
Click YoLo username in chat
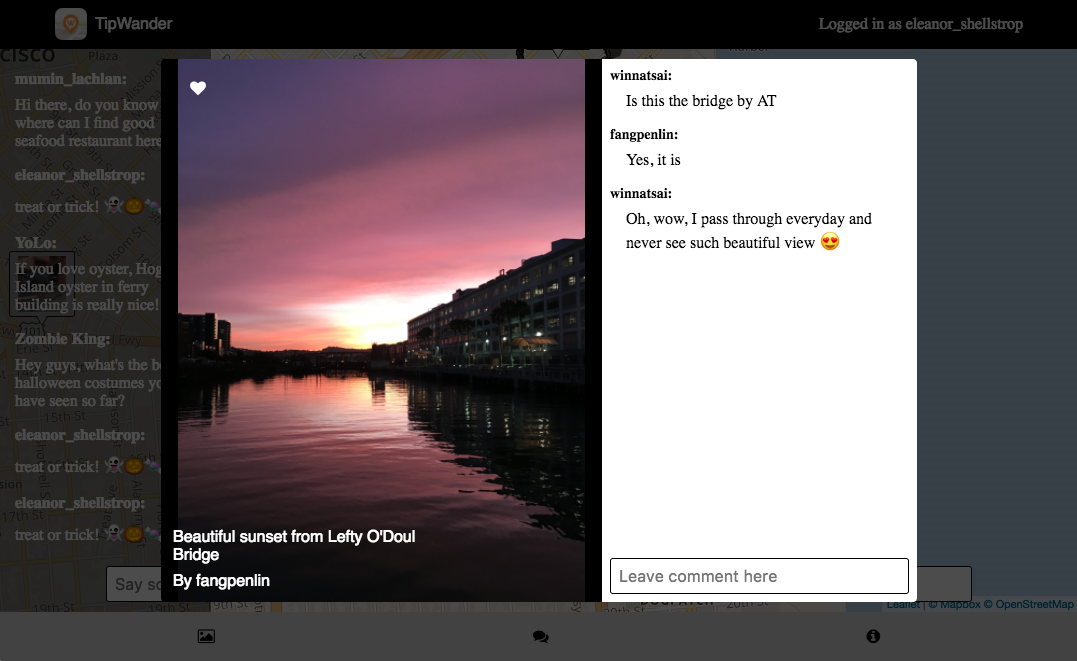click(x=36, y=243)
